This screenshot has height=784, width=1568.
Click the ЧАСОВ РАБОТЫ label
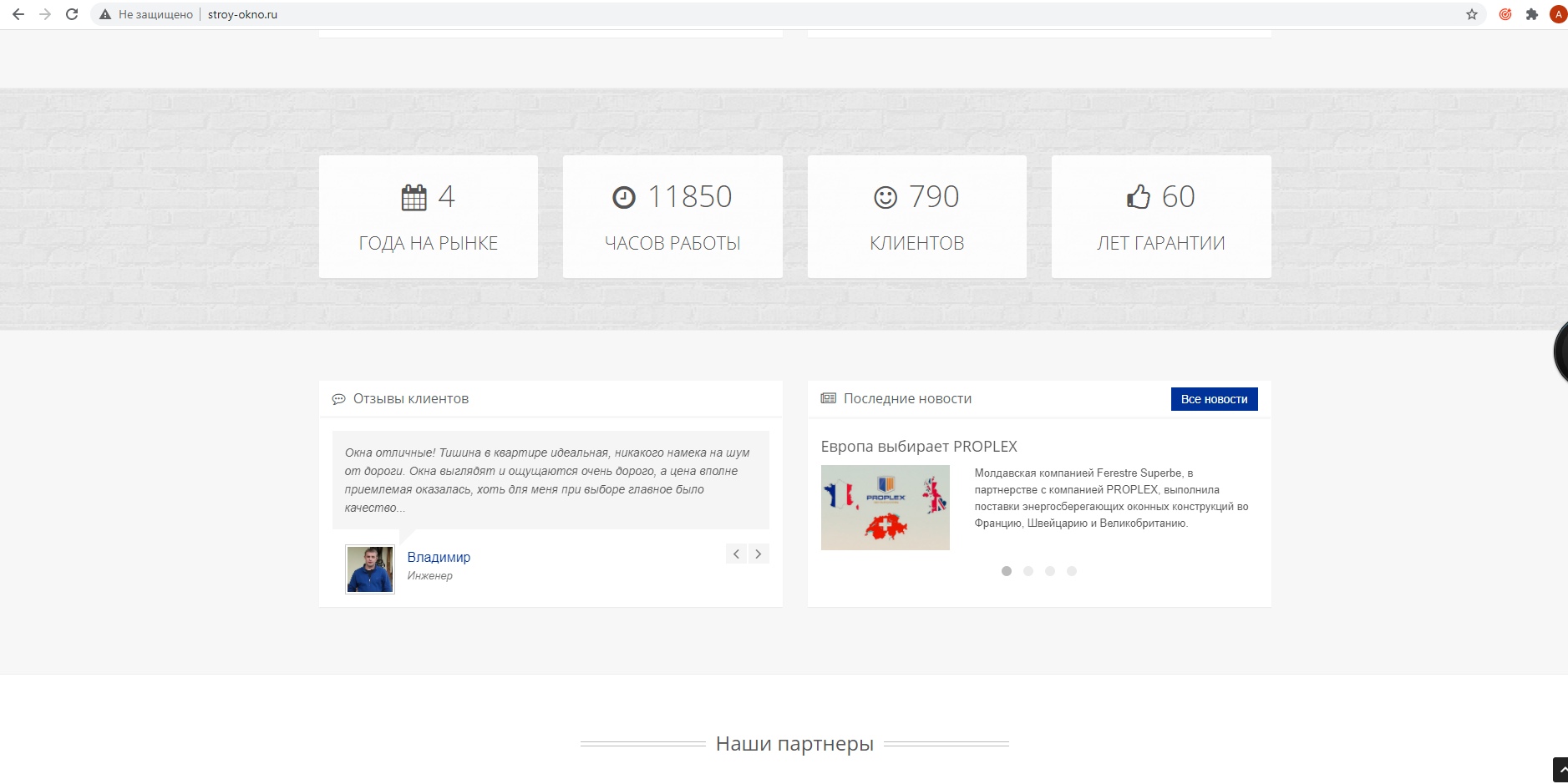[x=672, y=243]
